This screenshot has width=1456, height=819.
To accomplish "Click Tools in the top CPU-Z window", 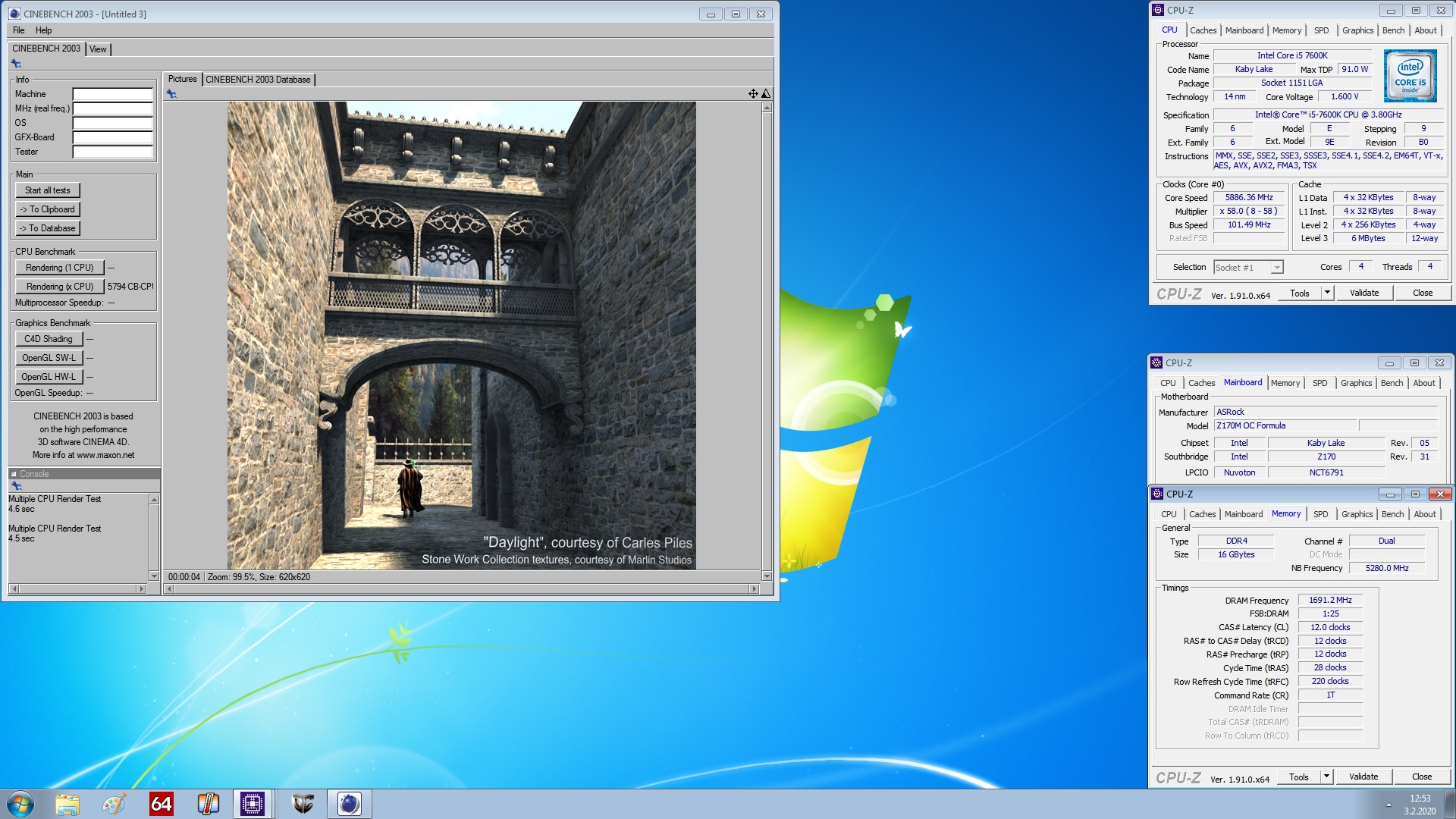I will pos(1300,293).
